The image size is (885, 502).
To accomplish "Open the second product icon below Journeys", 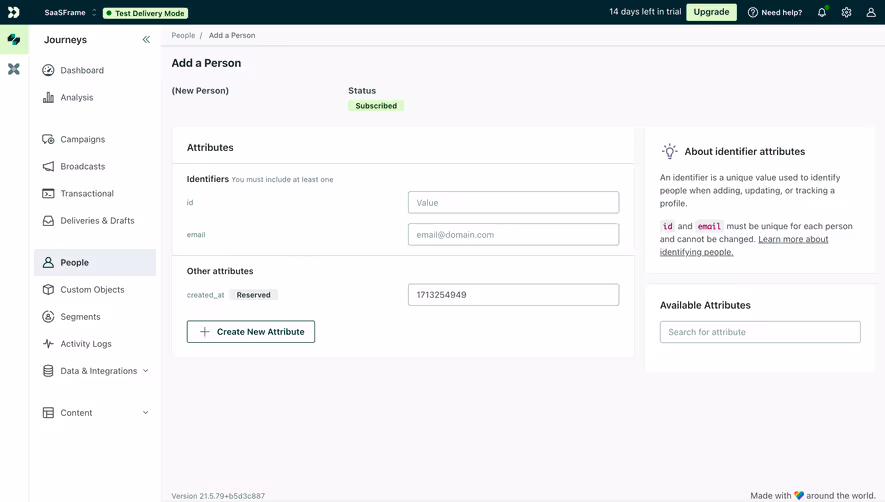I will [14, 69].
